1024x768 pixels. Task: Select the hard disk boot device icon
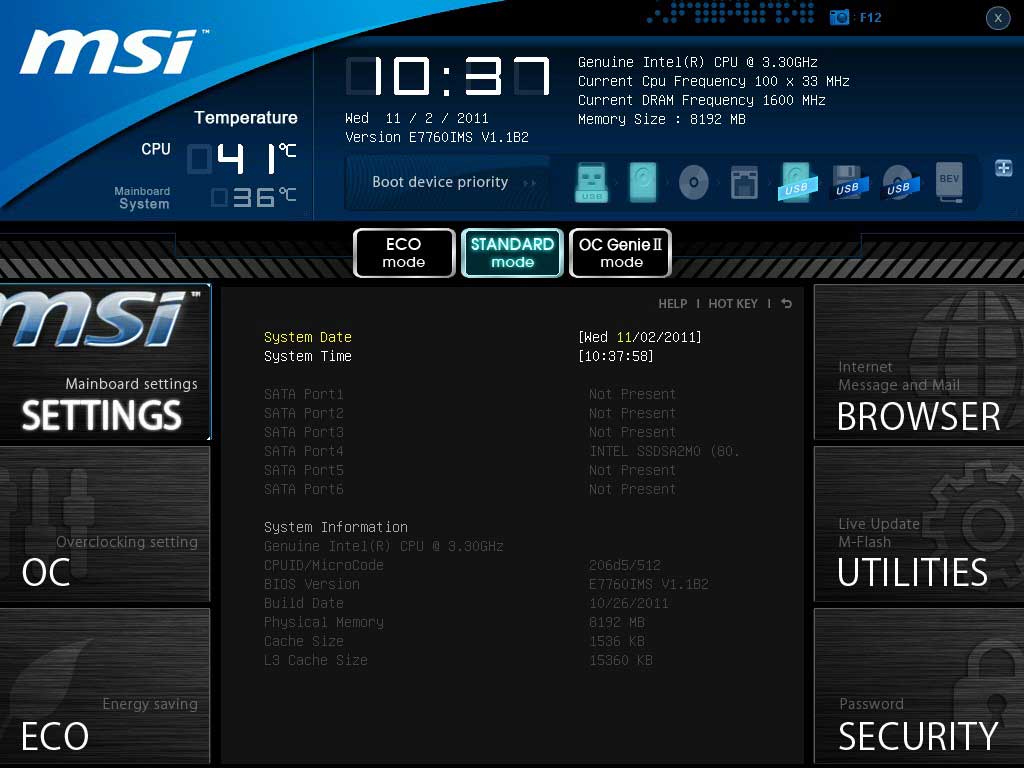(x=643, y=182)
